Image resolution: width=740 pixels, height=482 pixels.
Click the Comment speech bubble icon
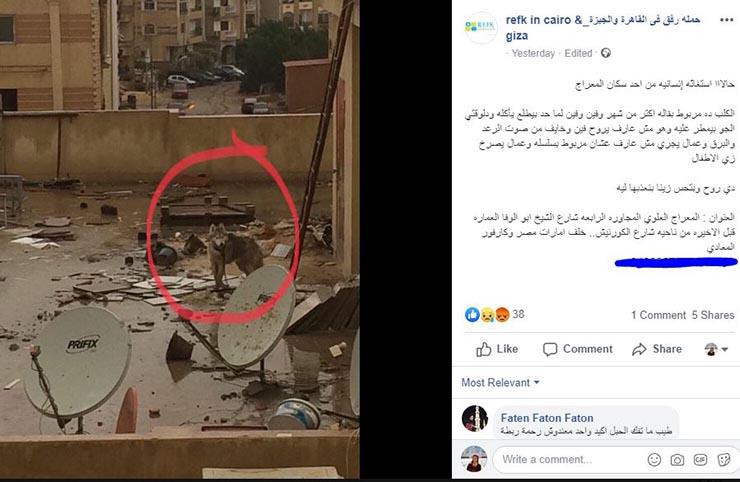pos(550,349)
